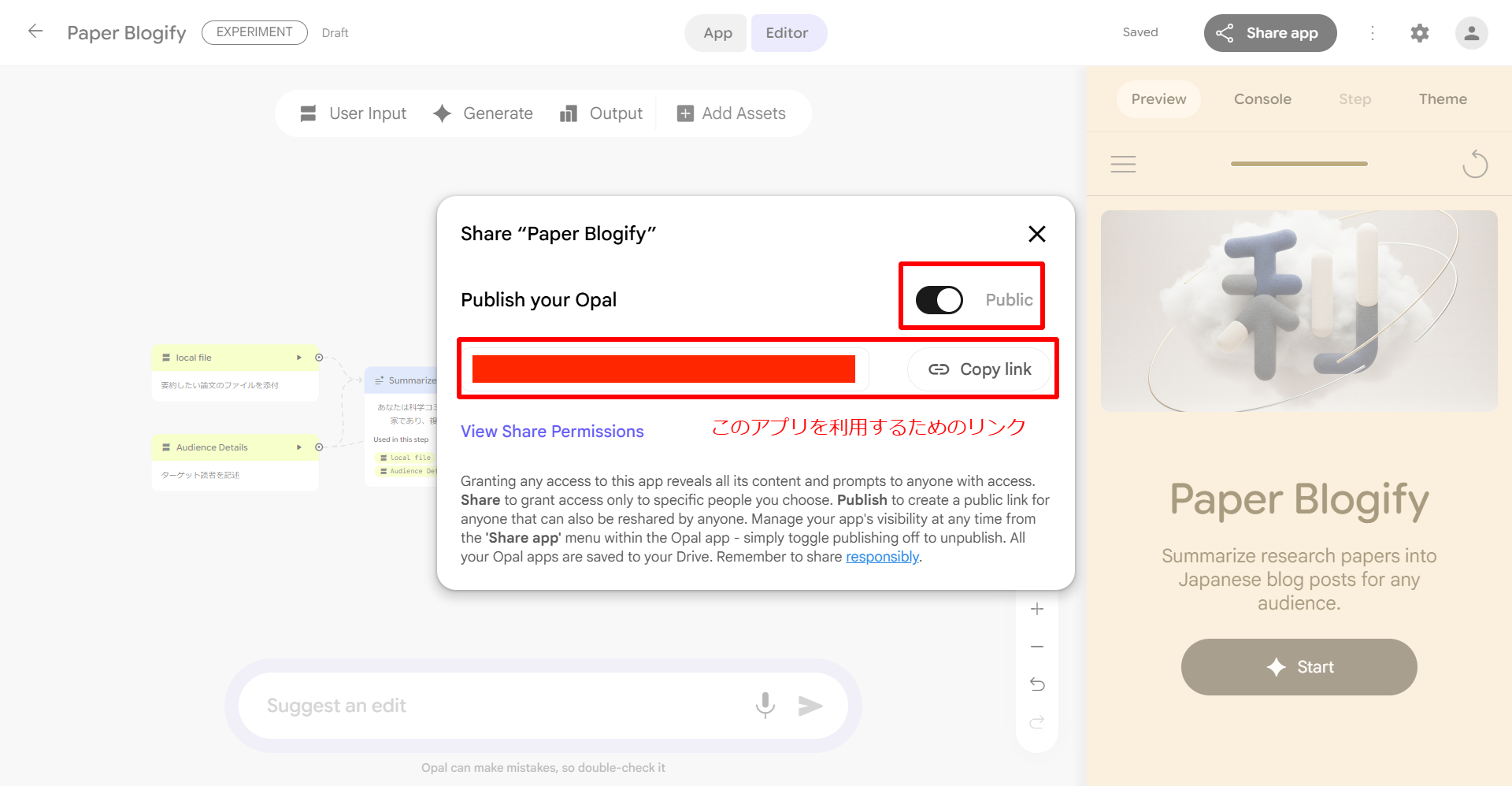Click the Copy link button
This screenshot has height=786, width=1512.
click(x=980, y=369)
